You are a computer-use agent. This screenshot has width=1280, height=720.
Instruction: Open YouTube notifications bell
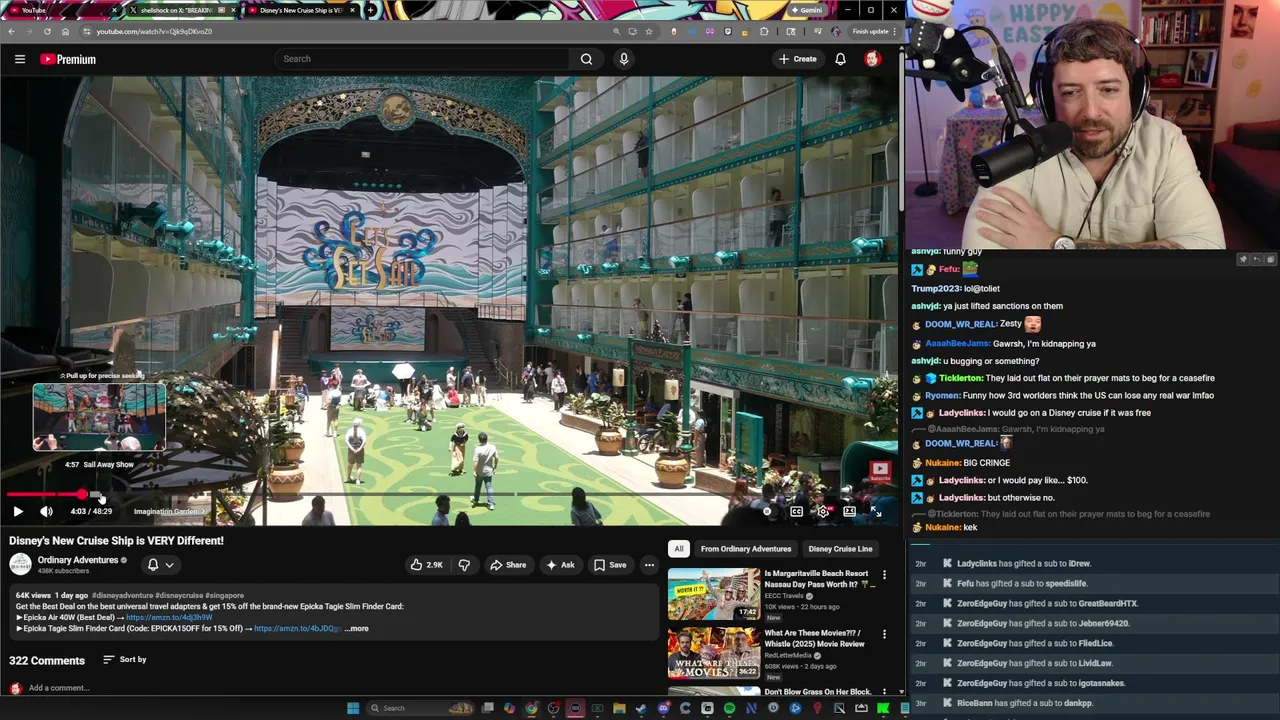840,59
